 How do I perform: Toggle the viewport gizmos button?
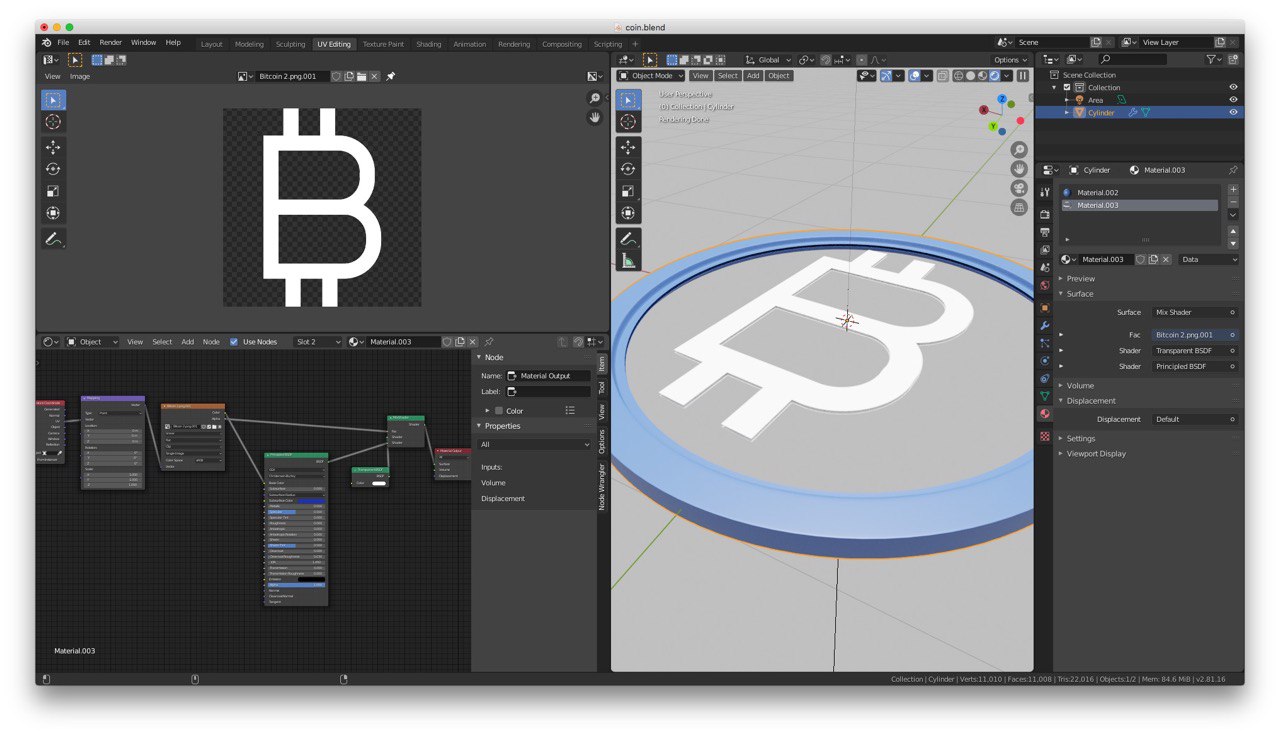(x=885, y=75)
